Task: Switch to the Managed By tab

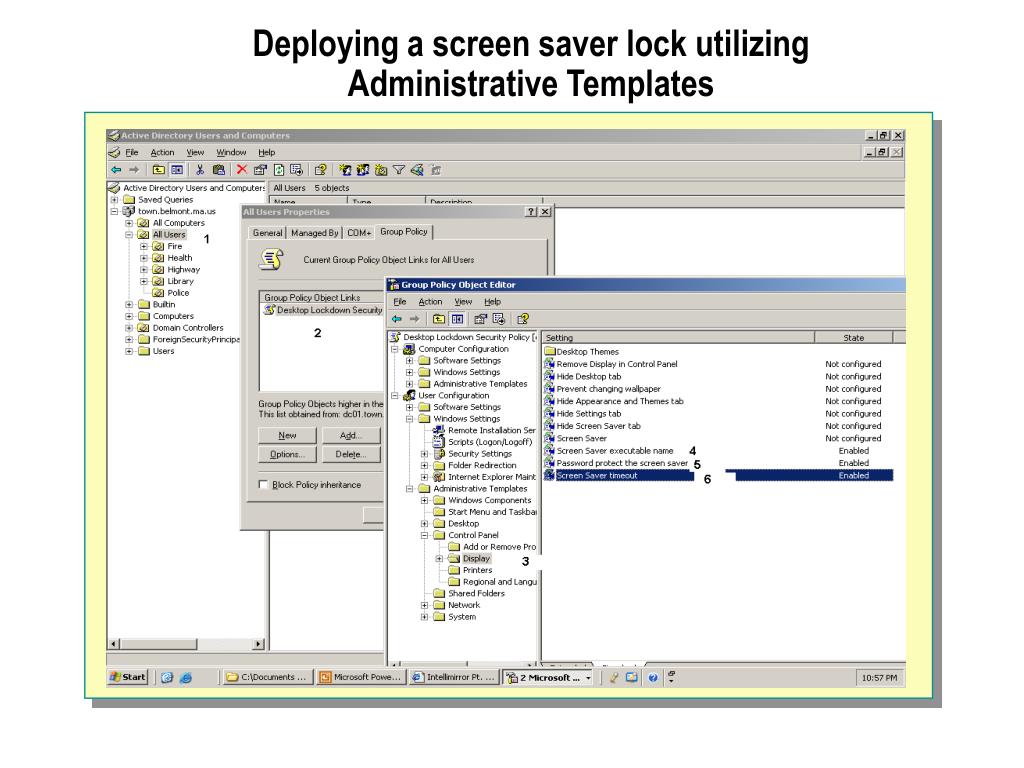Action: pos(315,232)
